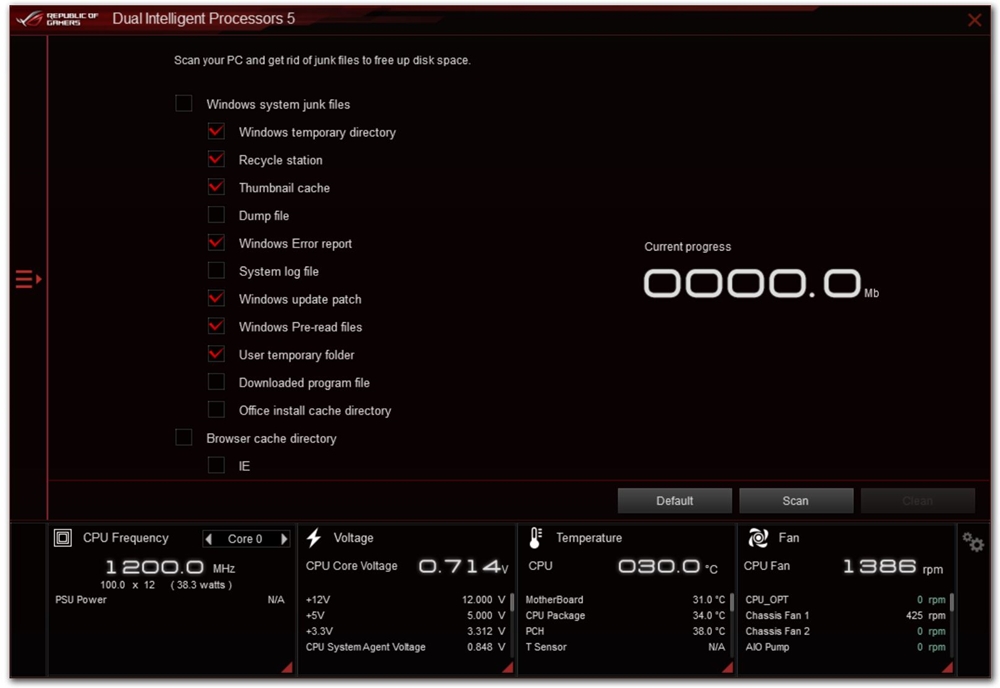
Task: Expand the CPU Frequency panel corner triangle
Action: pos(288,668)
